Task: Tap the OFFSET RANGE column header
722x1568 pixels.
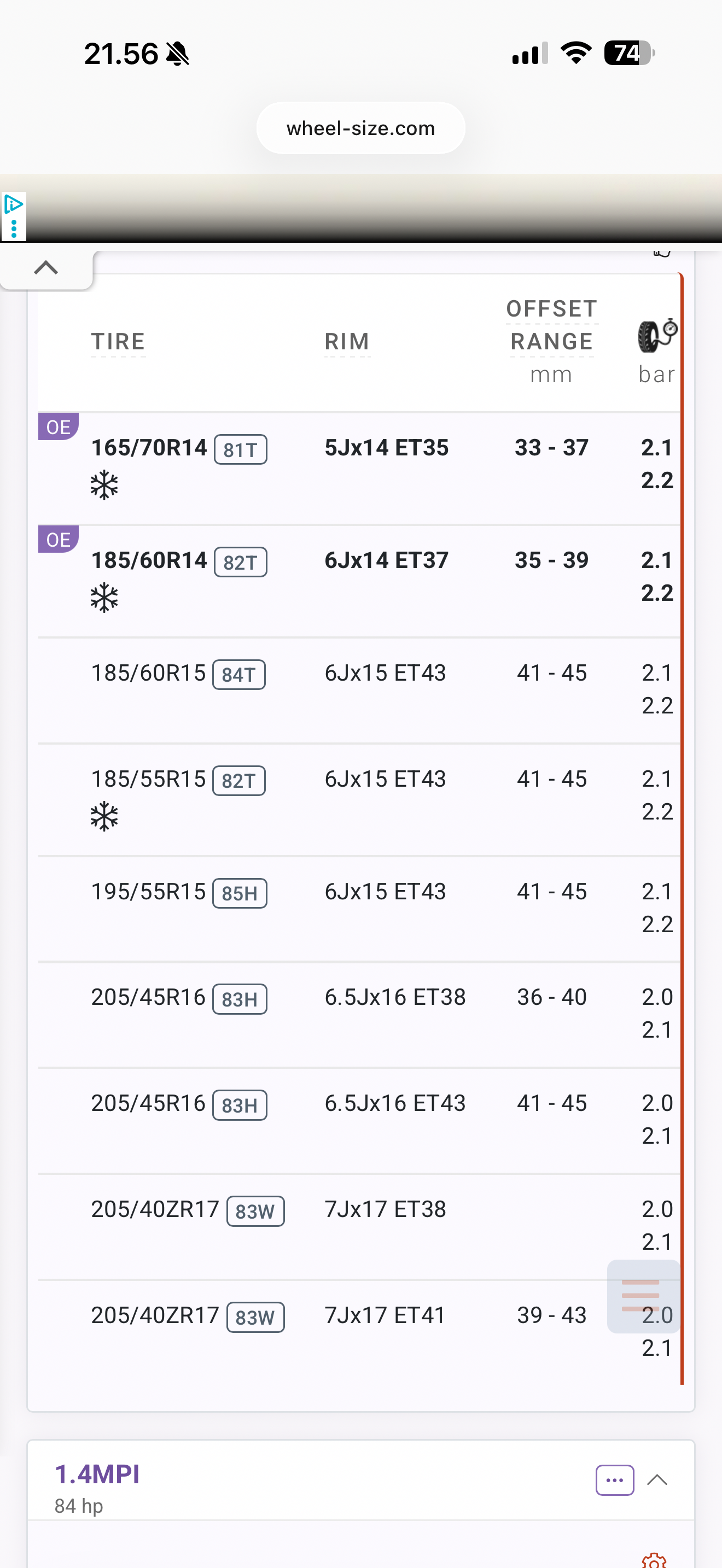Action: point(551,326)
